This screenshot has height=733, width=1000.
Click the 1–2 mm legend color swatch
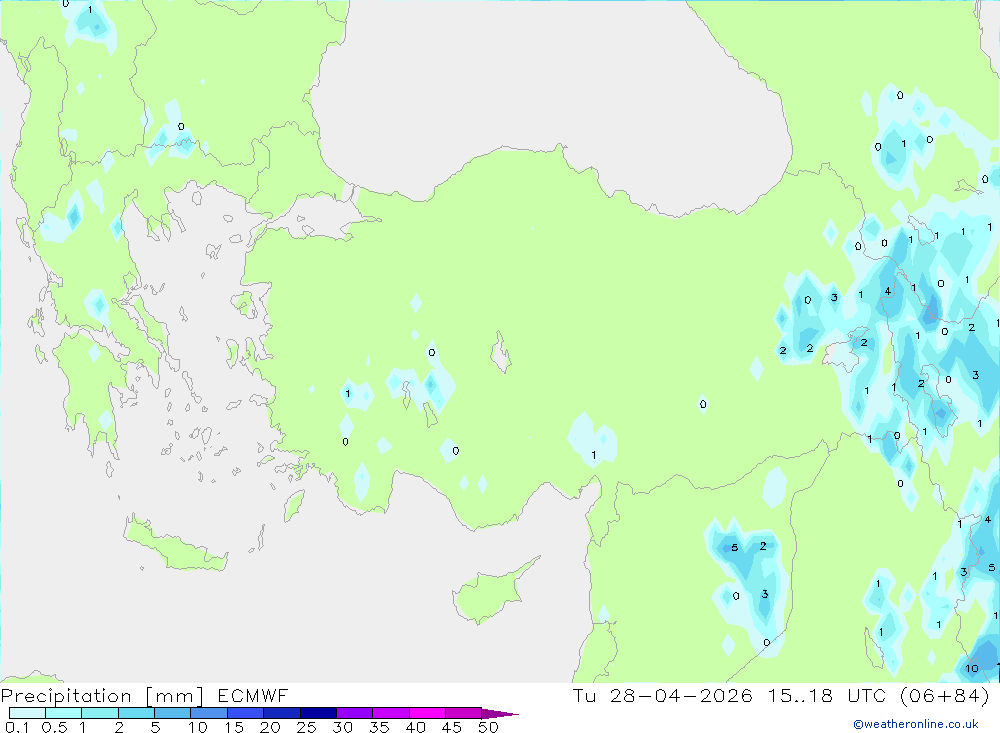click(x=99, y=713)
